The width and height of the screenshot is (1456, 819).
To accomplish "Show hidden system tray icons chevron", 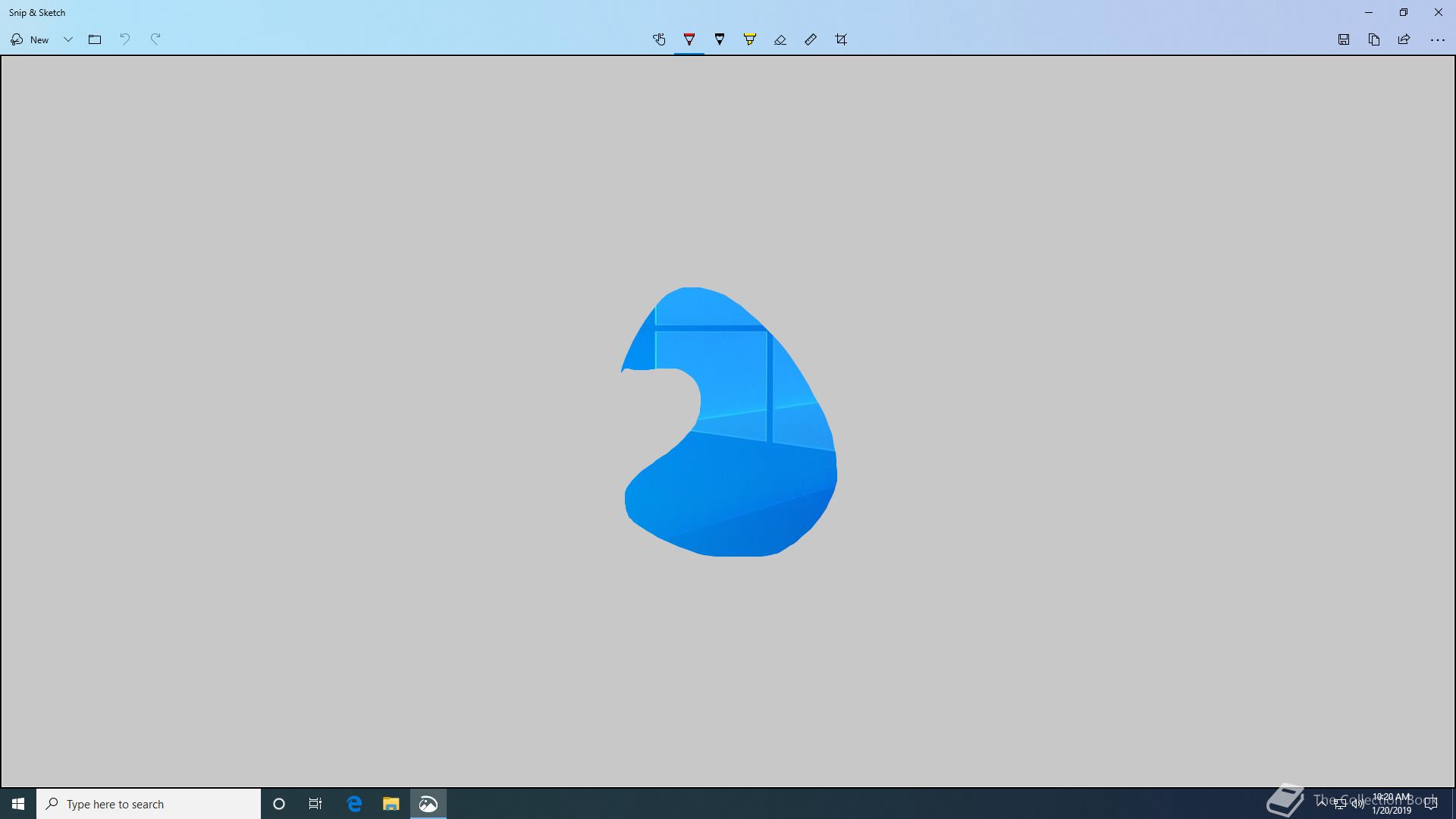I will (x=1322, y=802).
